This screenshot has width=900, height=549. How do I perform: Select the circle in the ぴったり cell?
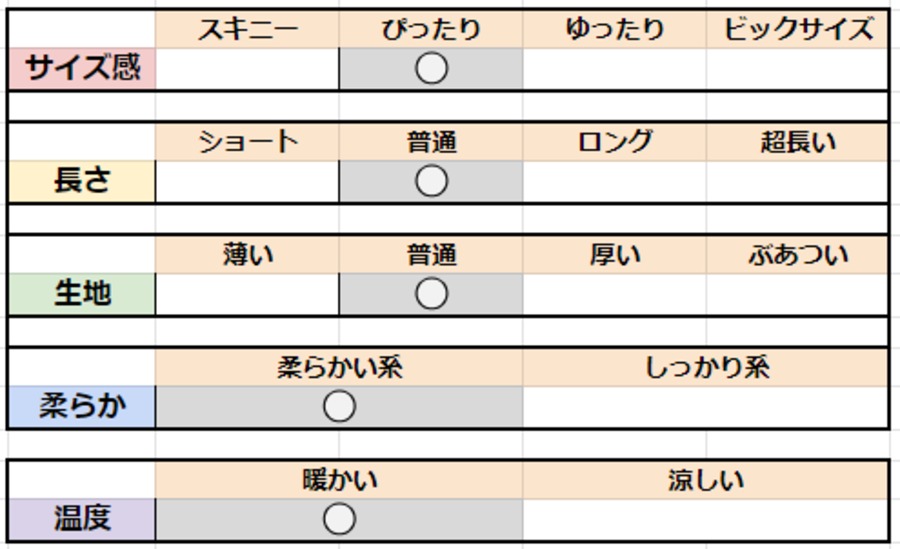(431, 68)
